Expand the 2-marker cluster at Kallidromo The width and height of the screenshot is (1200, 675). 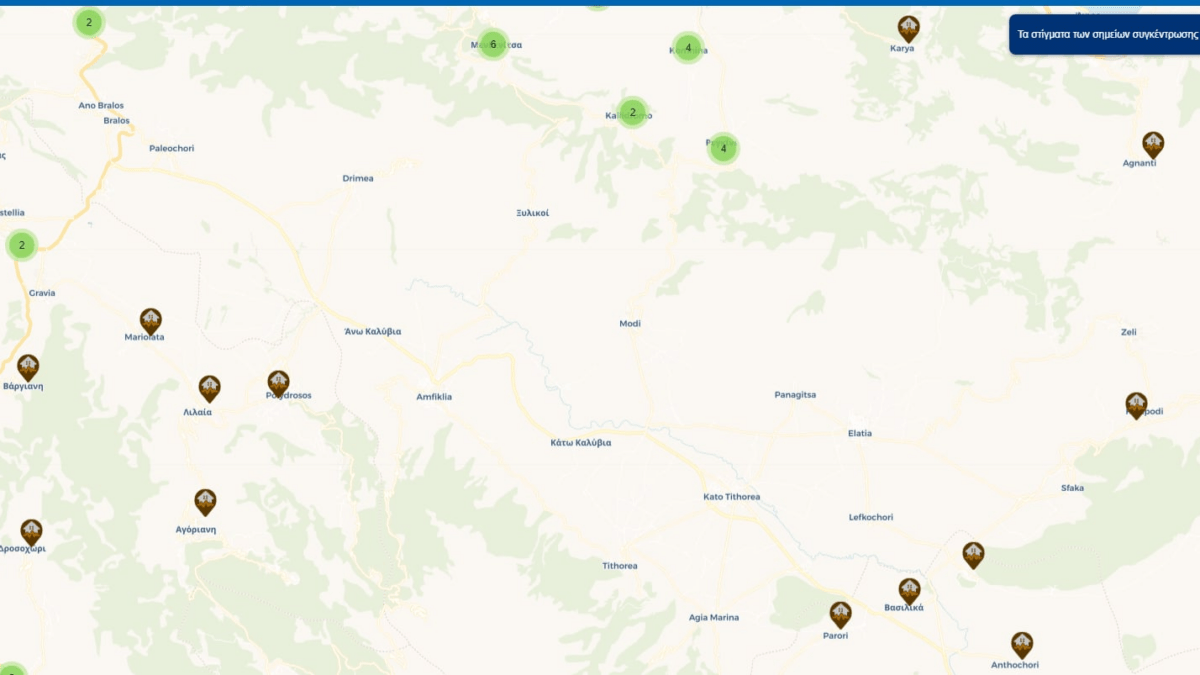(x=632, y=113)
